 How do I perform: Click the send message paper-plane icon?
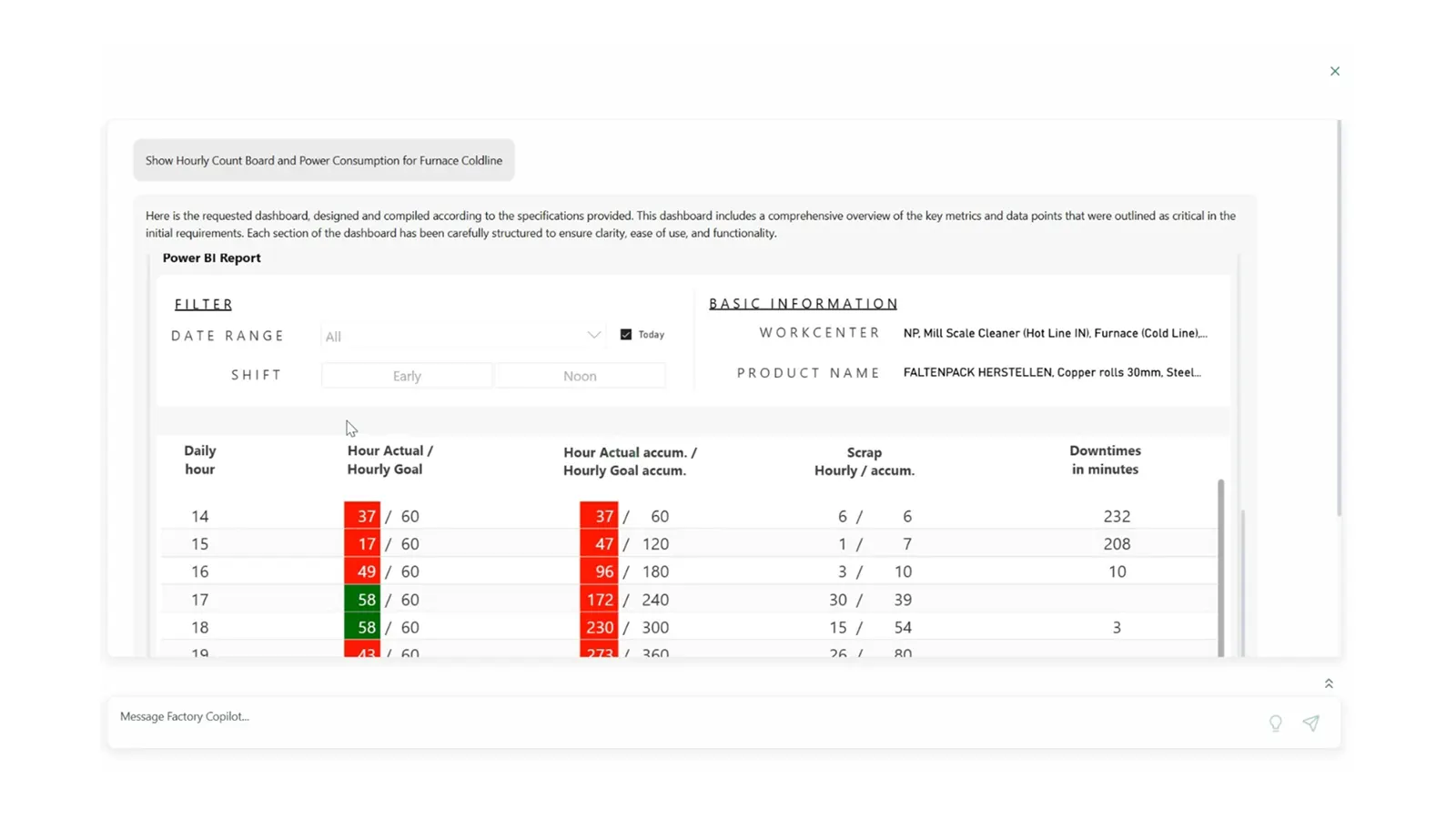(1310, 723)
